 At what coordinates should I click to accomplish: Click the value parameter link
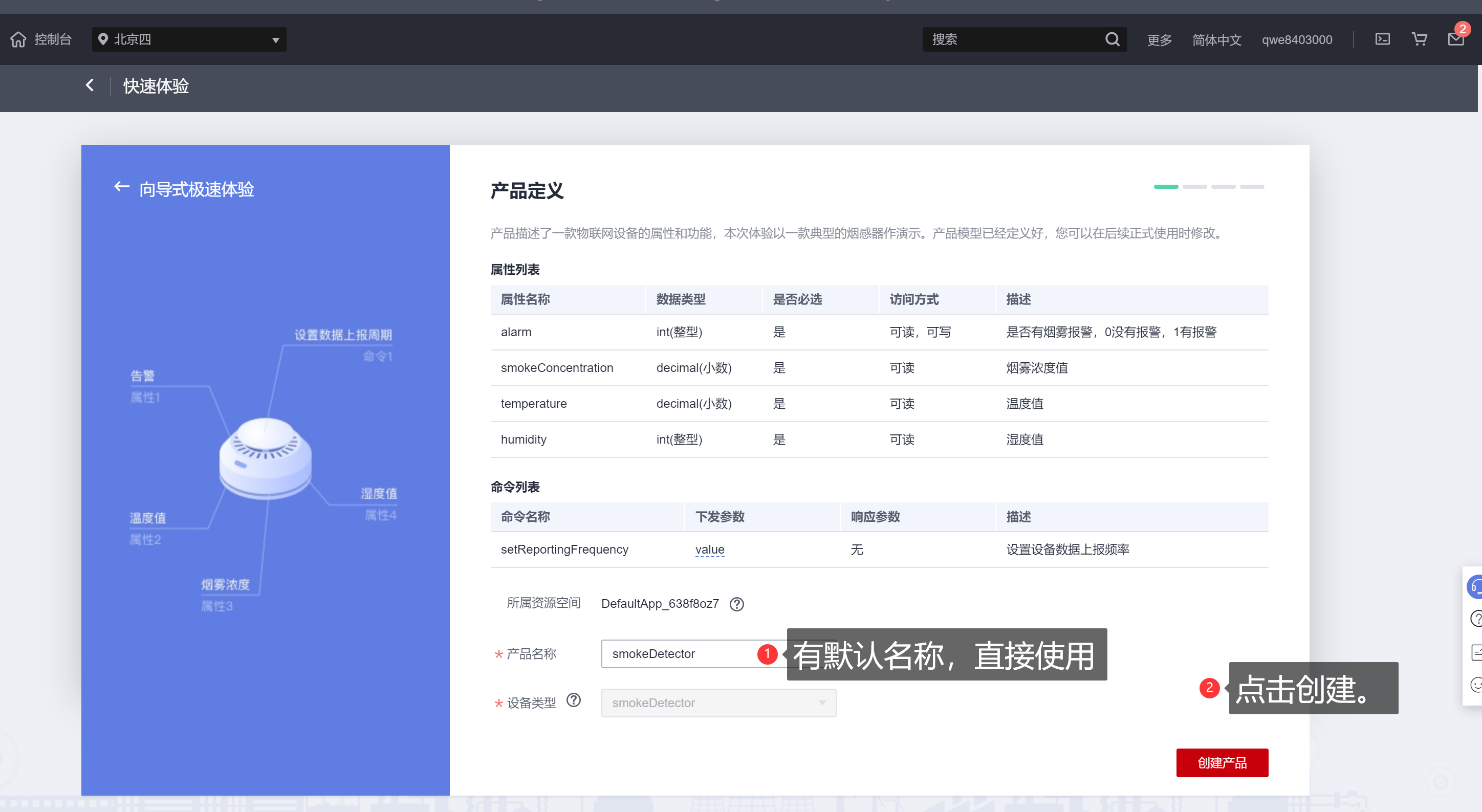click(709, 549)
